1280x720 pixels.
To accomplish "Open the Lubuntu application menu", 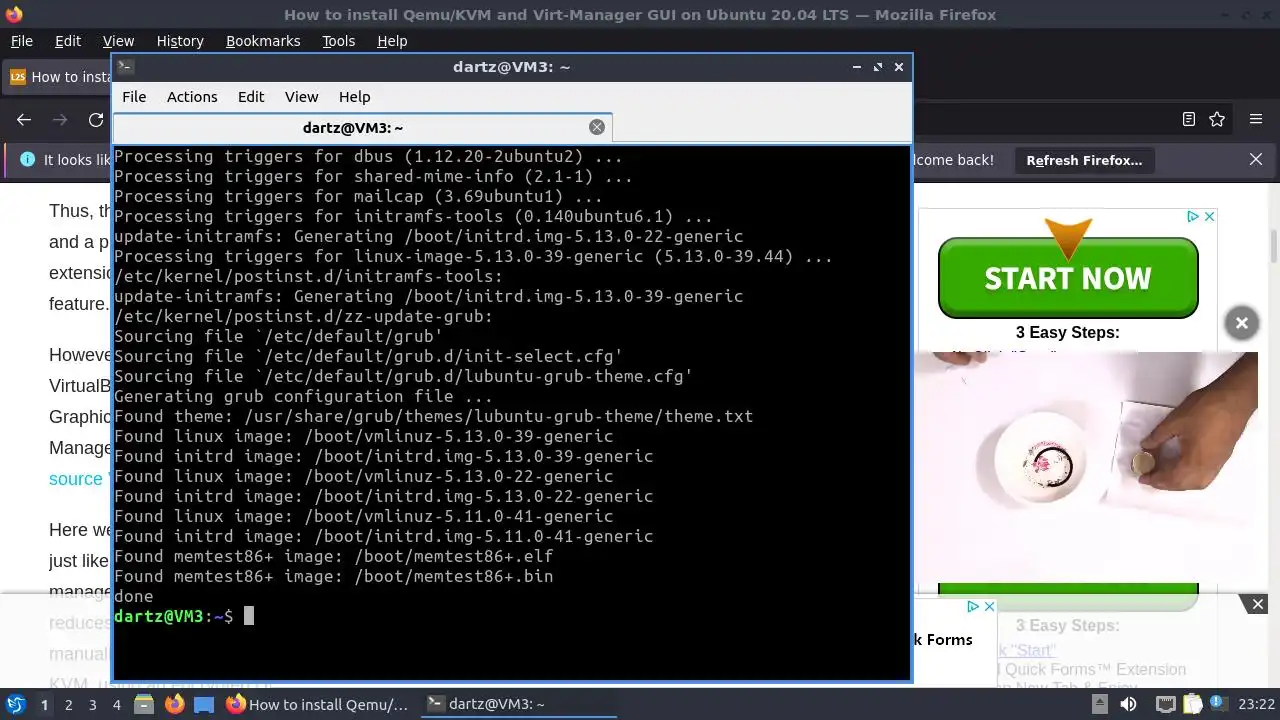I will pos(15,704).
